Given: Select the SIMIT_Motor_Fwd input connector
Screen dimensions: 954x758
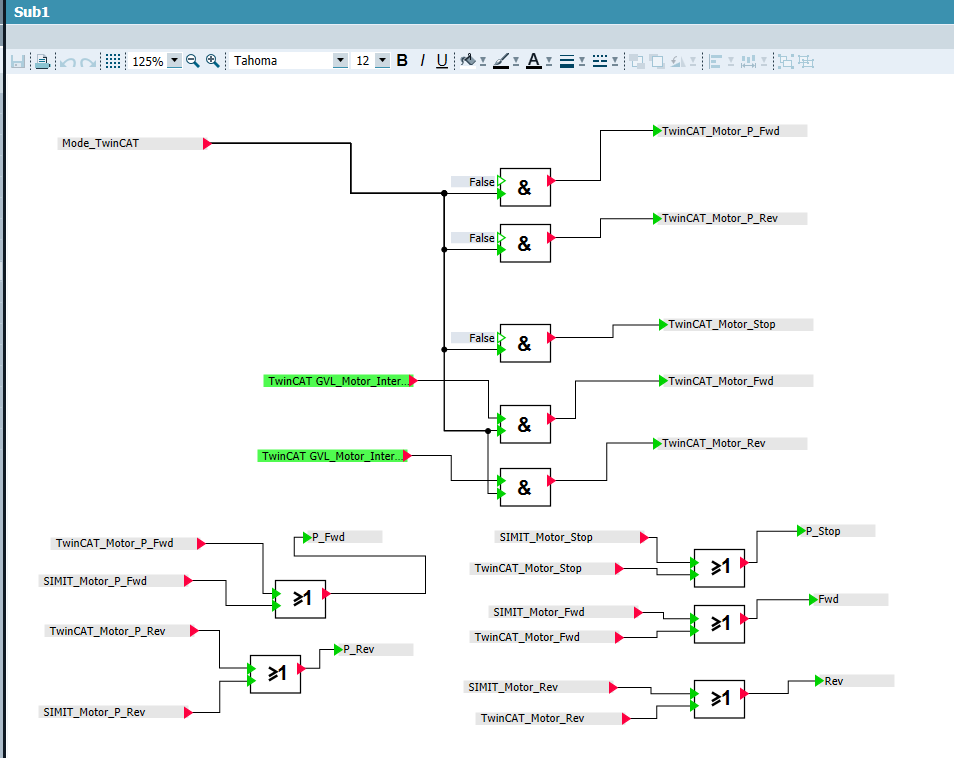Looking at the screenshot, I should click(565, 612).
